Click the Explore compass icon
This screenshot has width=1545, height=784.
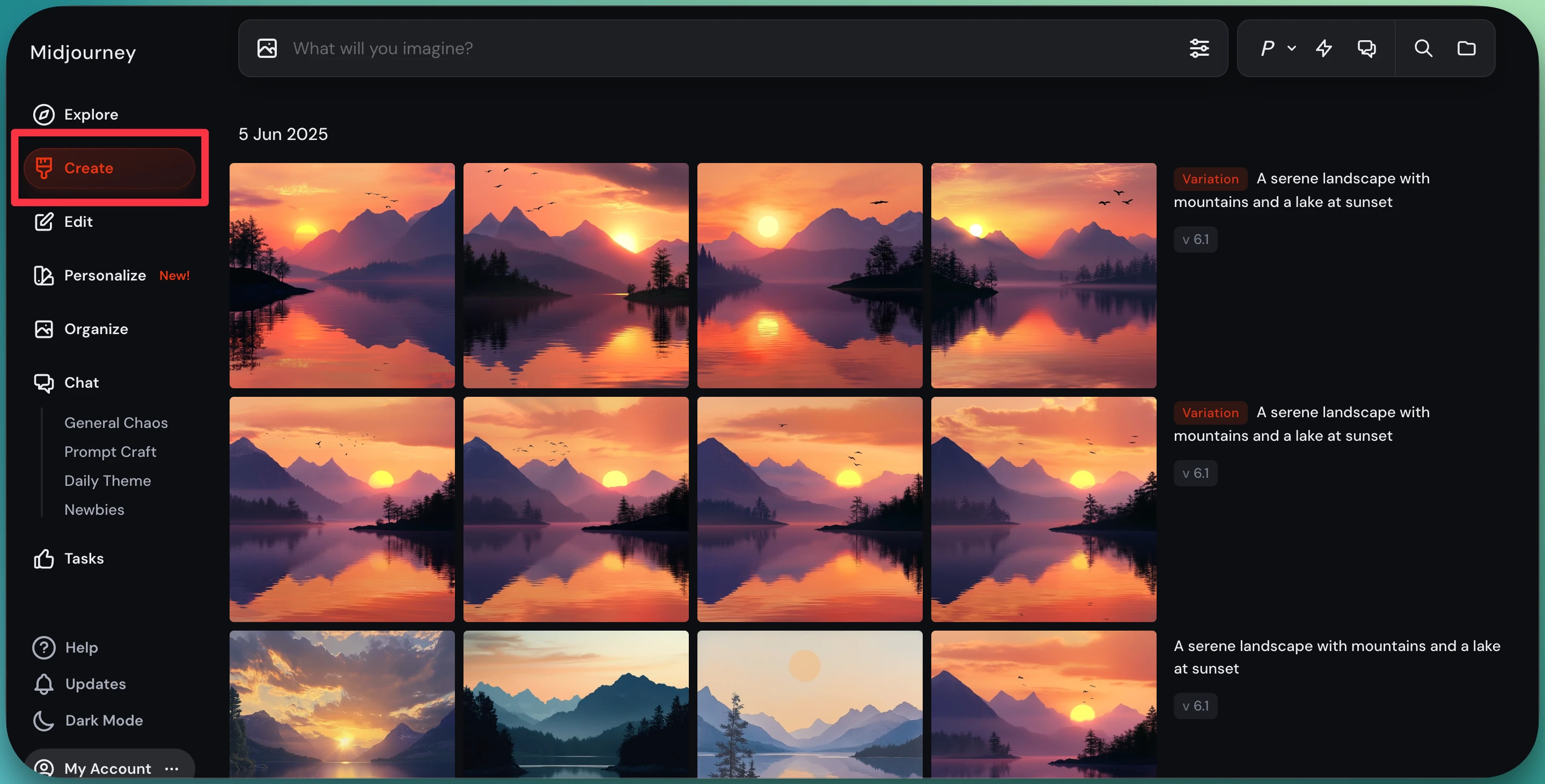click(44, 114)
